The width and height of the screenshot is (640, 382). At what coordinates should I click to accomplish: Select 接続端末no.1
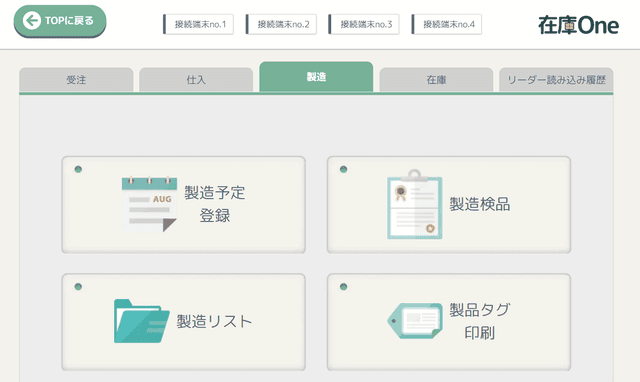(198, 24)
